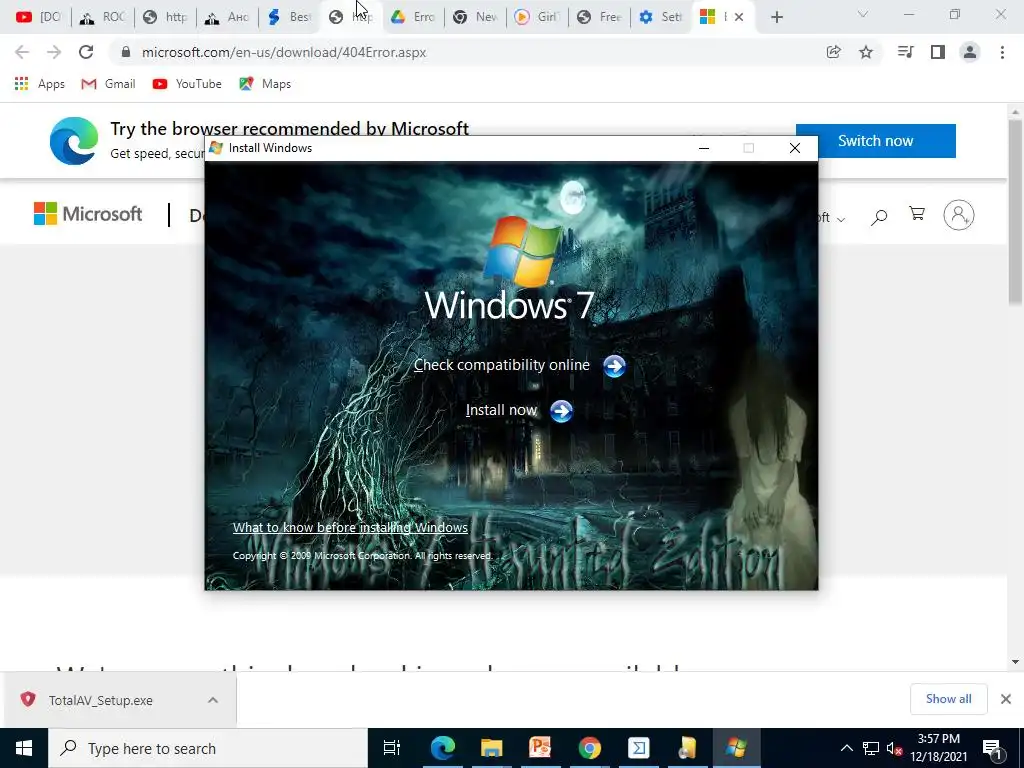Viewport: 1024px width, 768px height.
Task: Share this page using the share icon
Action: pyautogui.click(x=833, y=52)
